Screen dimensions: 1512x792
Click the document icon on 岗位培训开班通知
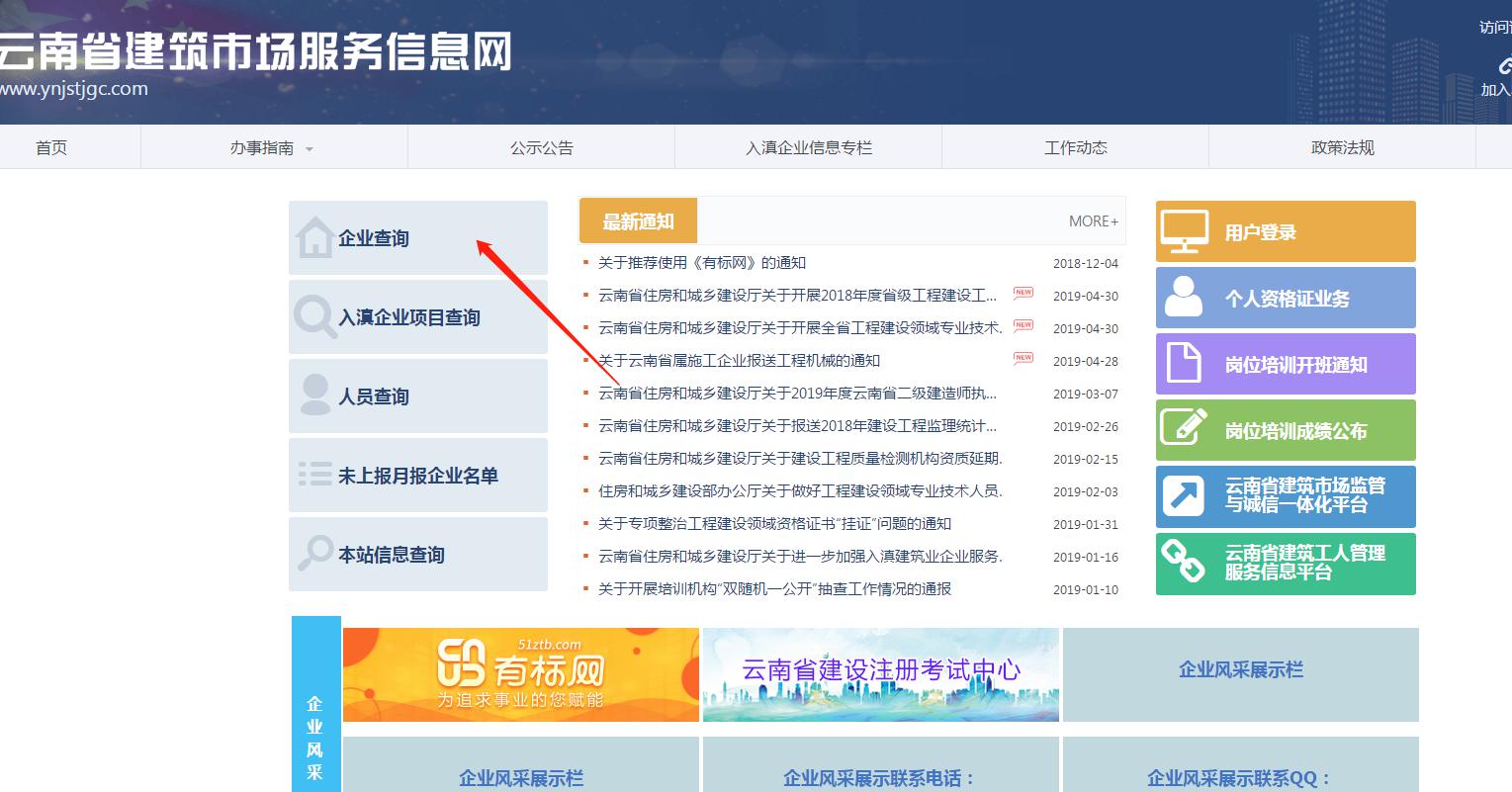[x=1184, y=364]
